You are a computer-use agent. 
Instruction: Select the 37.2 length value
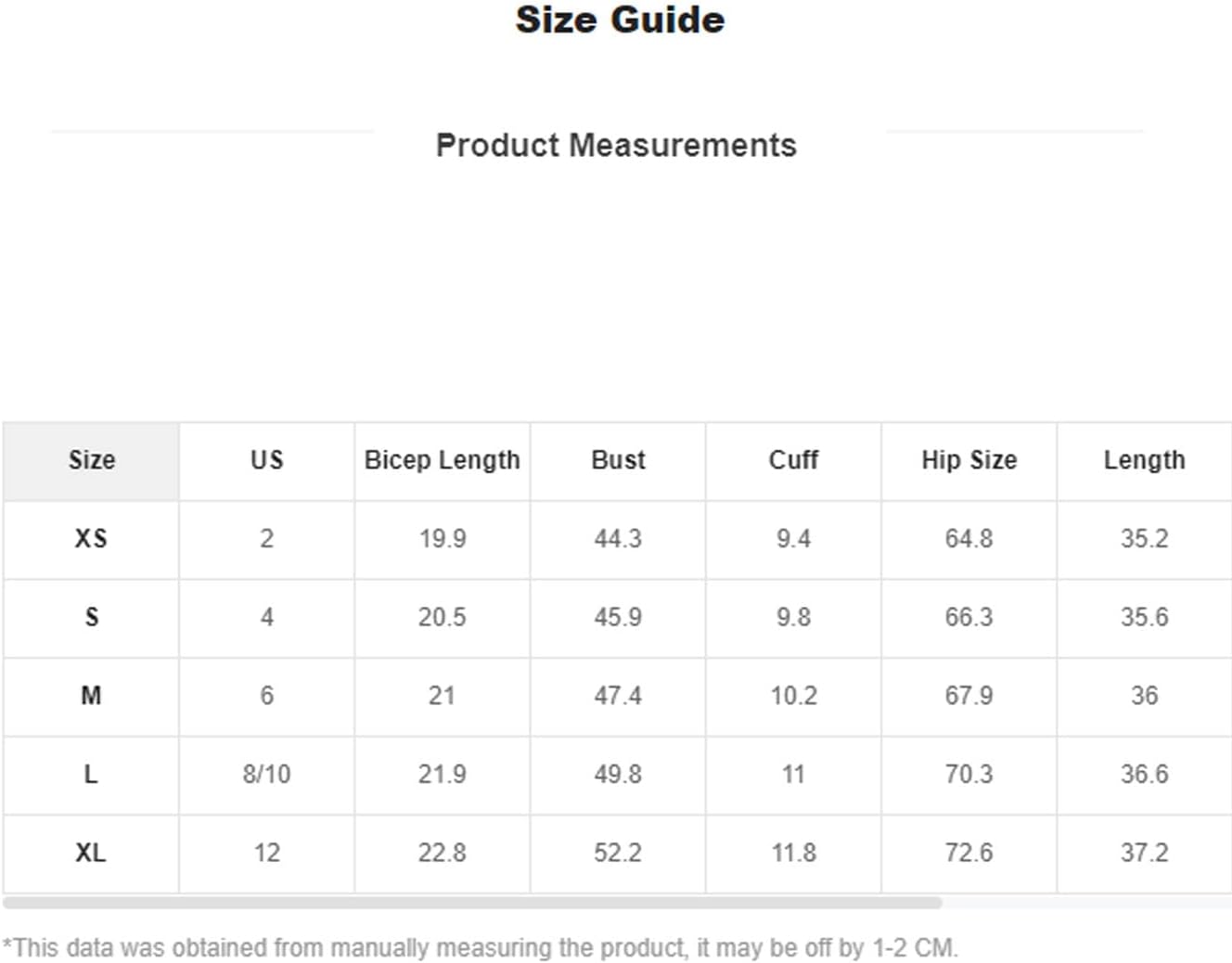tap(1145, 854)
